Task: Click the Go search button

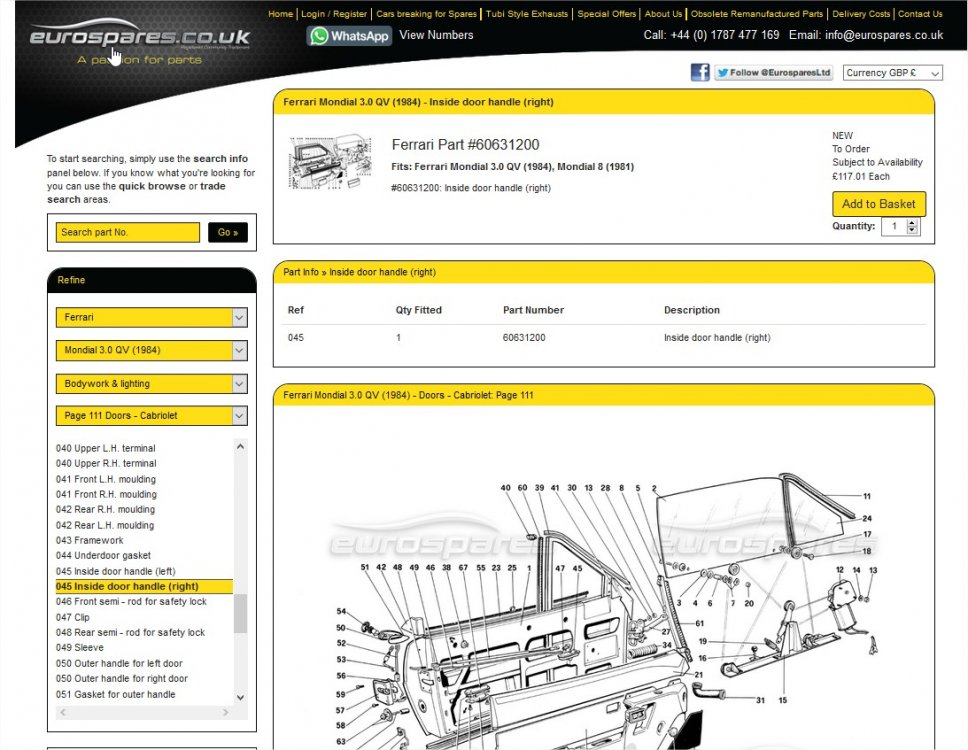Action: point(228,232)
